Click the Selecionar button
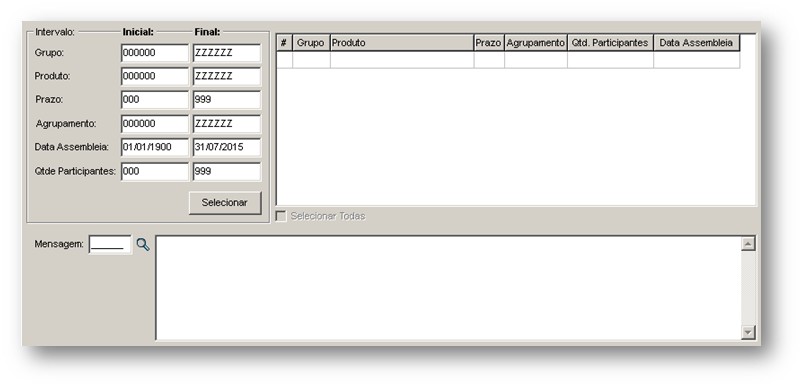Image resolution: width=803 pixels, height=388 pixels. pyautogui.click(x=225, y=203)
